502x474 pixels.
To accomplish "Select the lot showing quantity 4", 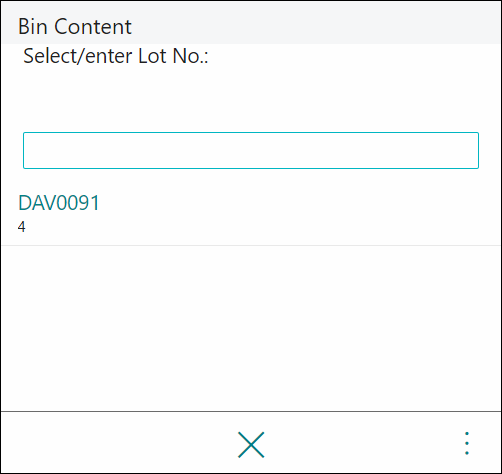I will pyautogui.click(x=251, y=213).
